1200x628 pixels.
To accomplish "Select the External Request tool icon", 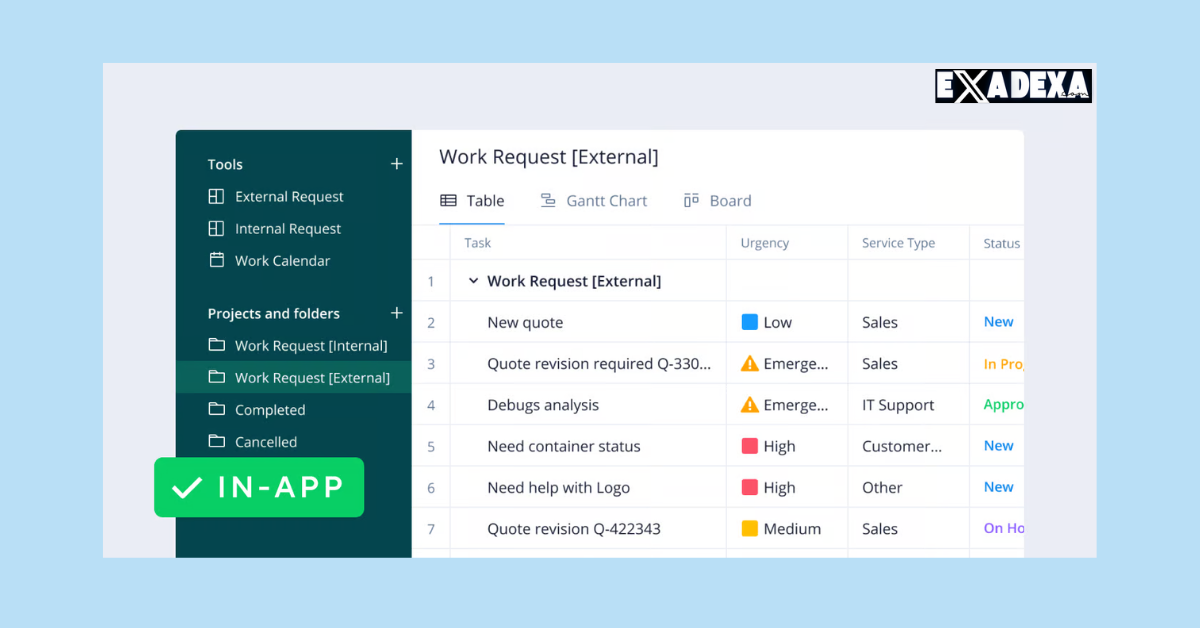I will 216,196.
